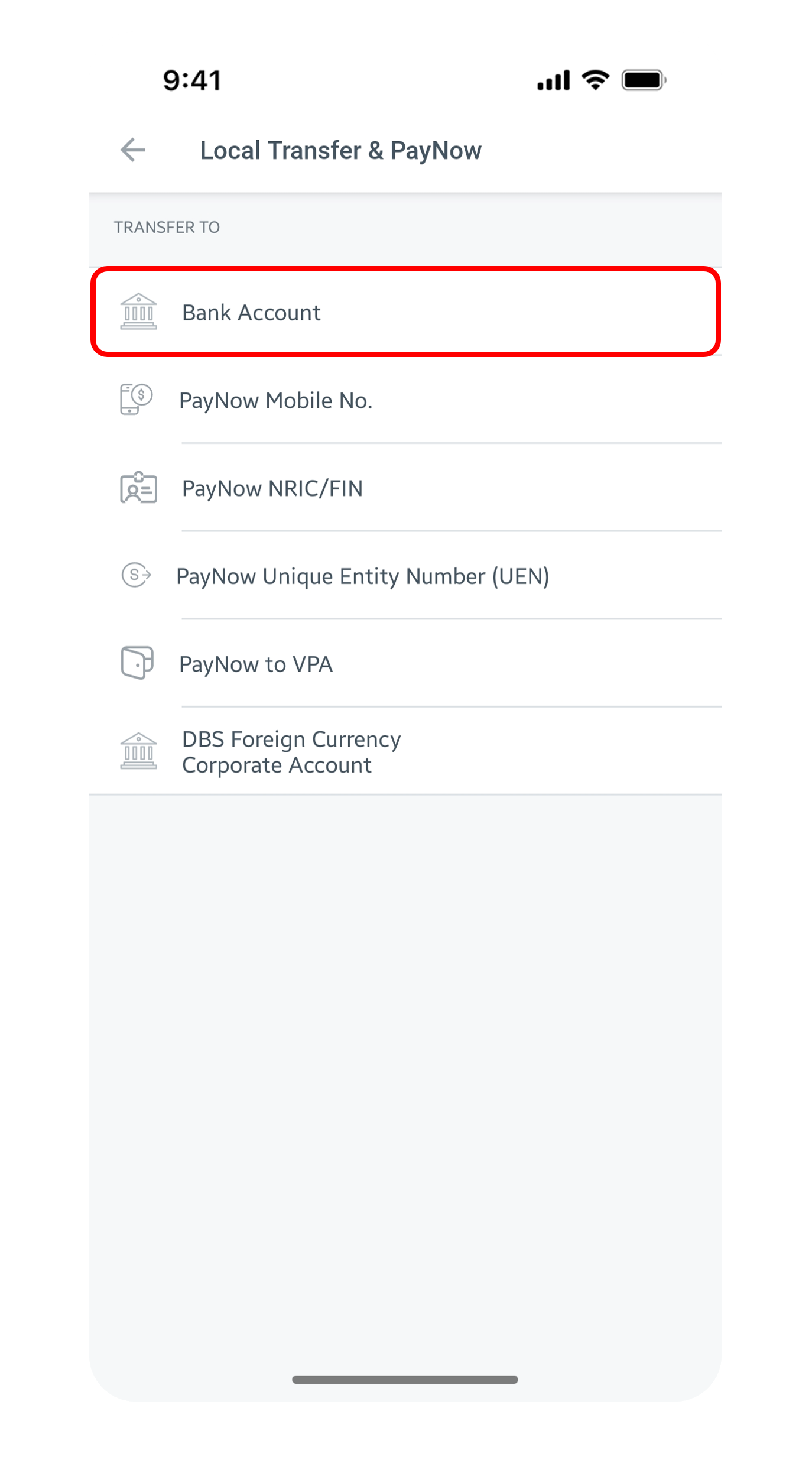Tap the Local Transfer & PayNow title
Image resolution: width=812 pixels, height=1463 pixels.
coord(340,151)
